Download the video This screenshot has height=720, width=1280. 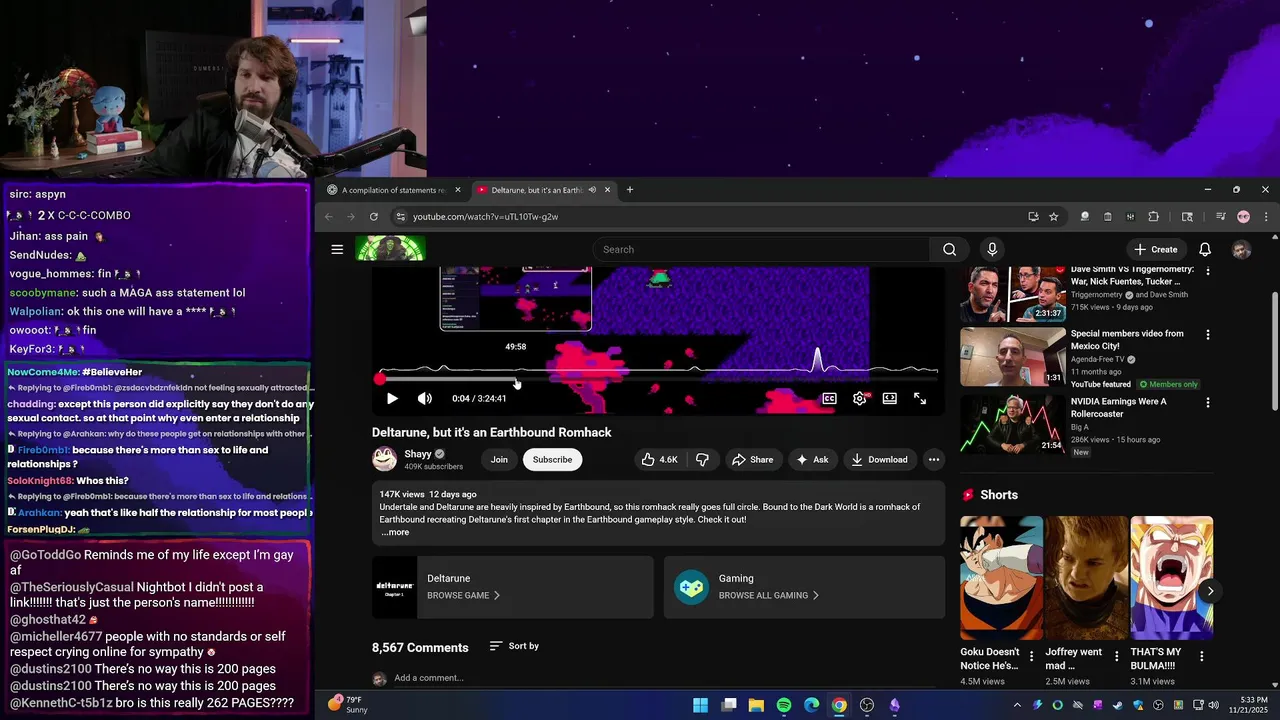[879, 459]
